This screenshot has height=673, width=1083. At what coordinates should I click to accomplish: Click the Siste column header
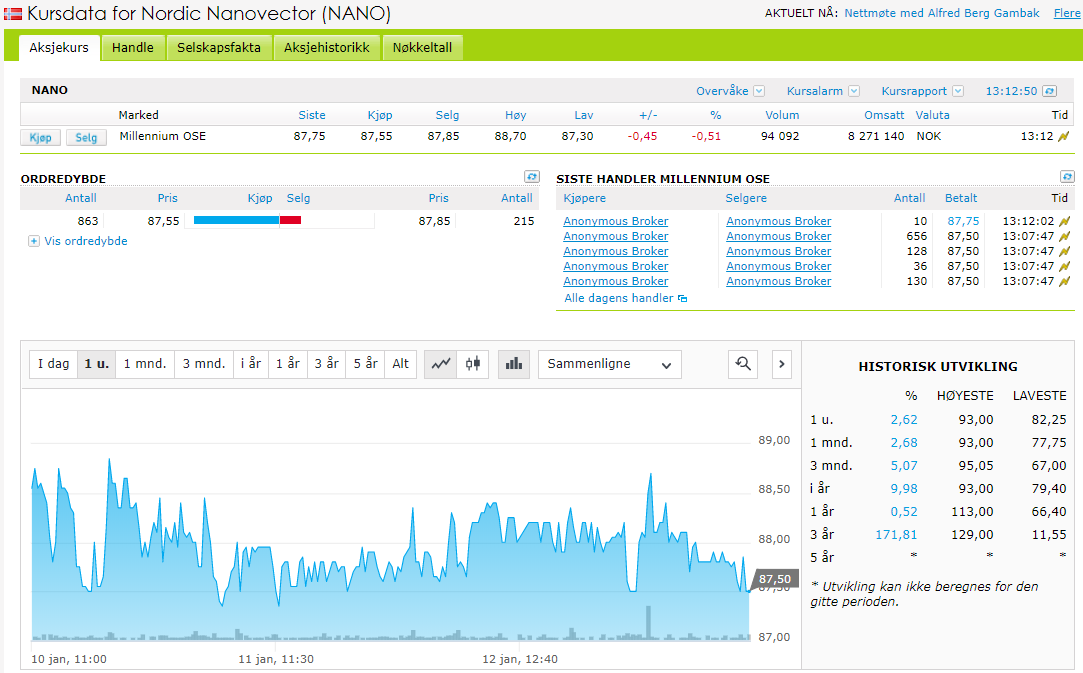point(312,115)
